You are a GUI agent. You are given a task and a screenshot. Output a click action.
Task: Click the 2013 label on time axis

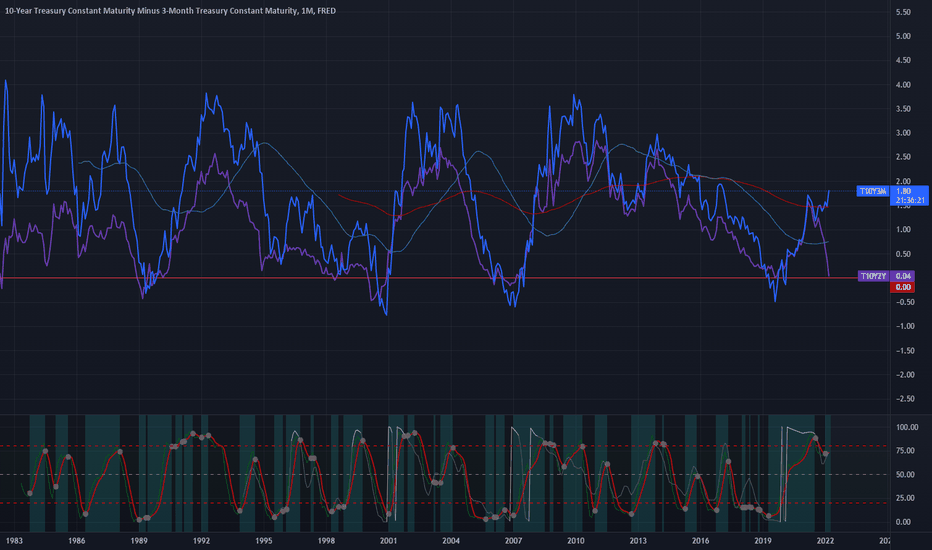[638, 540]
